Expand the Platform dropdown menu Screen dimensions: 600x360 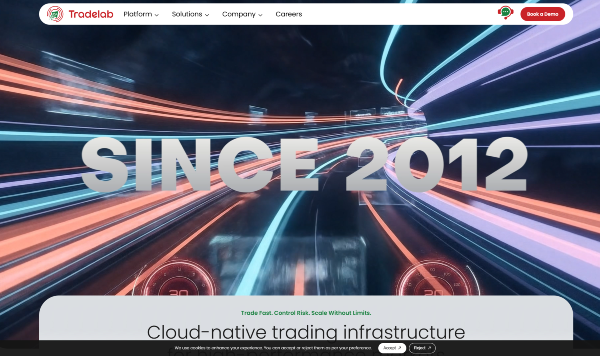point(141,14)
